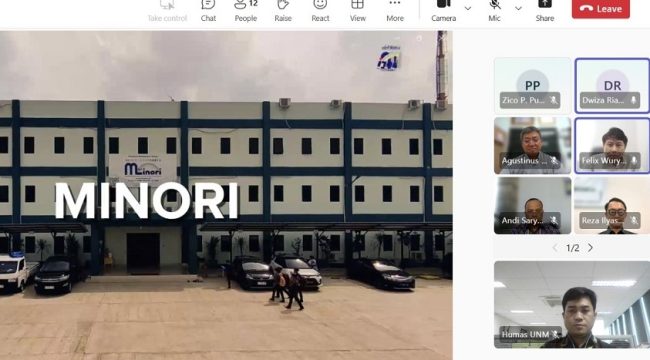Image resolution: width=650 pixels, height=360 pixels.
Task: Select Zico P. Pu... participant tile
Action: pyautogui.click(x=532, y=86)
